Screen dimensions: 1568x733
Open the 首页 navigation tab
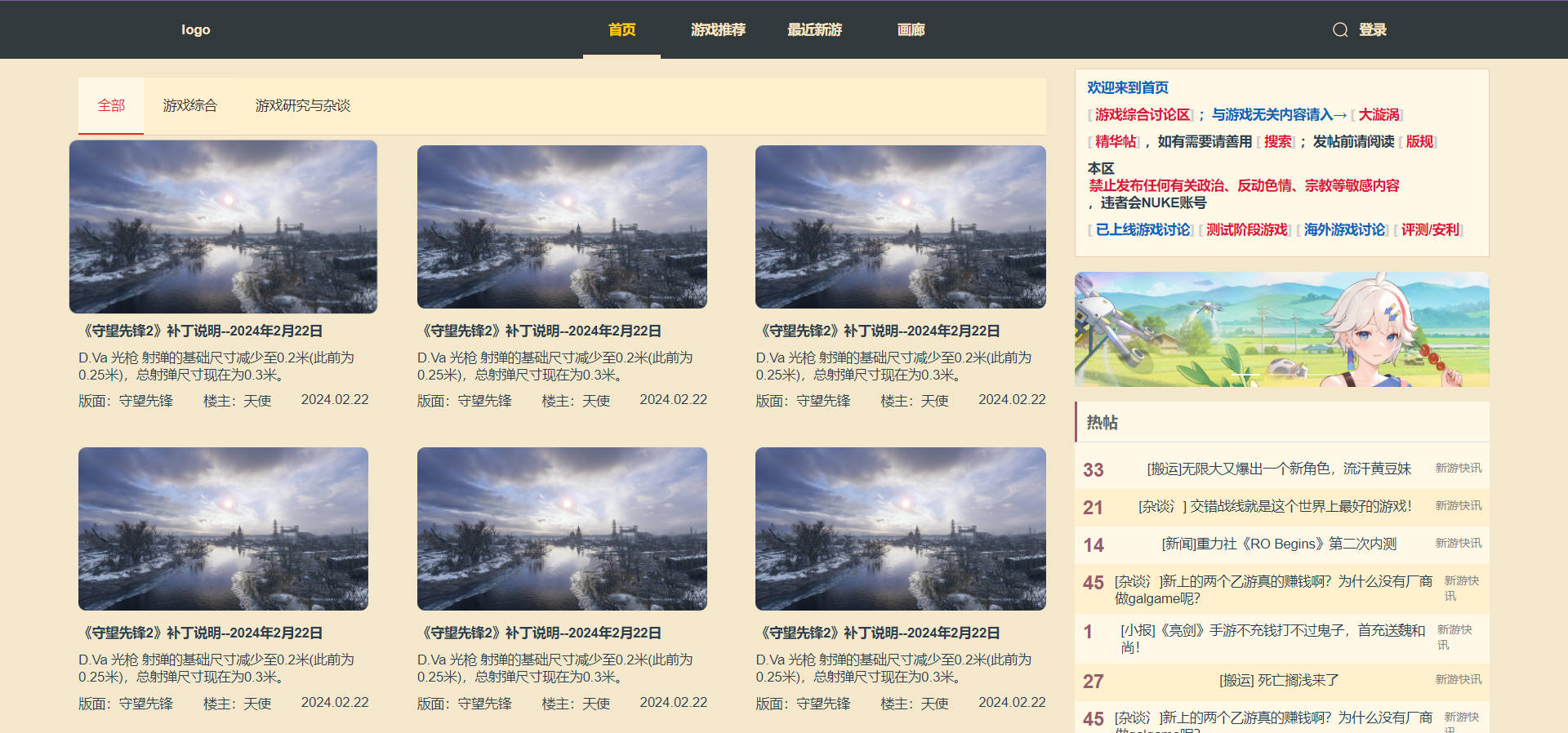pos(621,29)
